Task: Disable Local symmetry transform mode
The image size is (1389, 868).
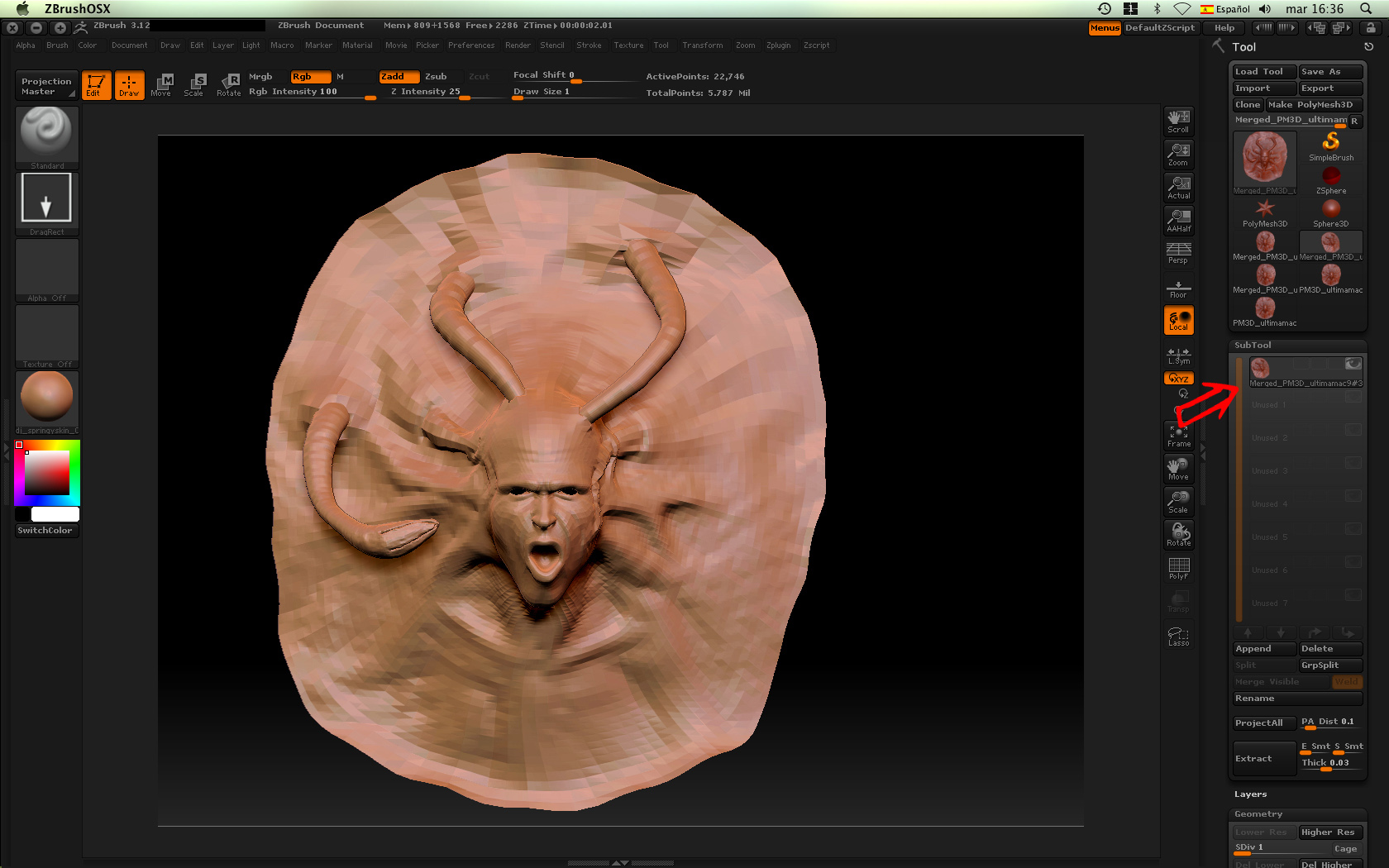Action: 1178,321
